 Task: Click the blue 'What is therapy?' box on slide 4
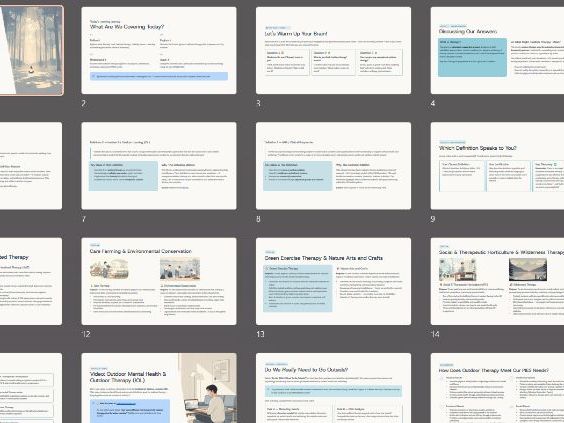tap(472, 57)
